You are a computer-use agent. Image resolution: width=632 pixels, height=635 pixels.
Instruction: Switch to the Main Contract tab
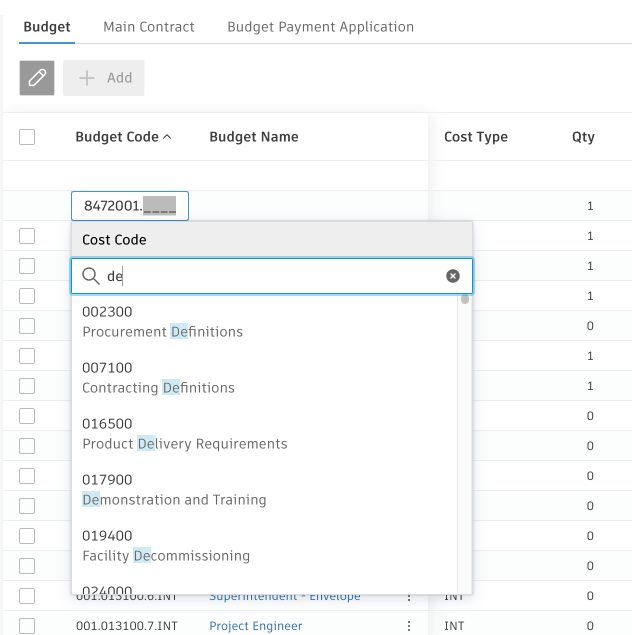coord(149,27)
